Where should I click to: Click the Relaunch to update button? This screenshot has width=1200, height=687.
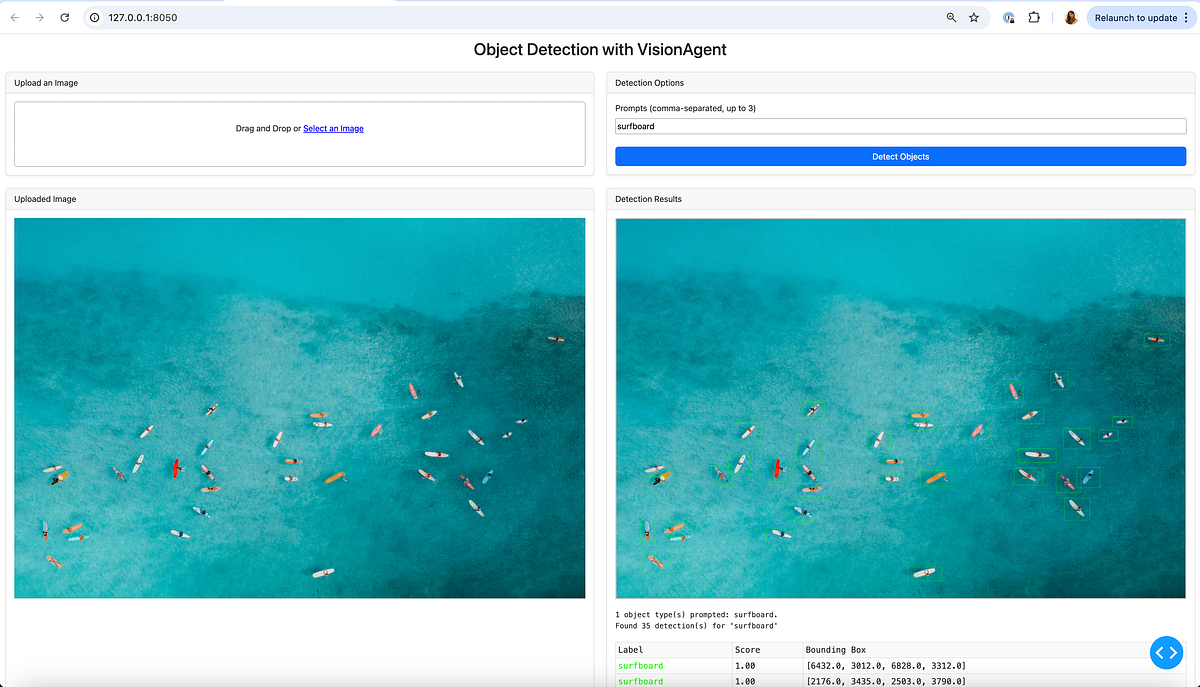1135,17
